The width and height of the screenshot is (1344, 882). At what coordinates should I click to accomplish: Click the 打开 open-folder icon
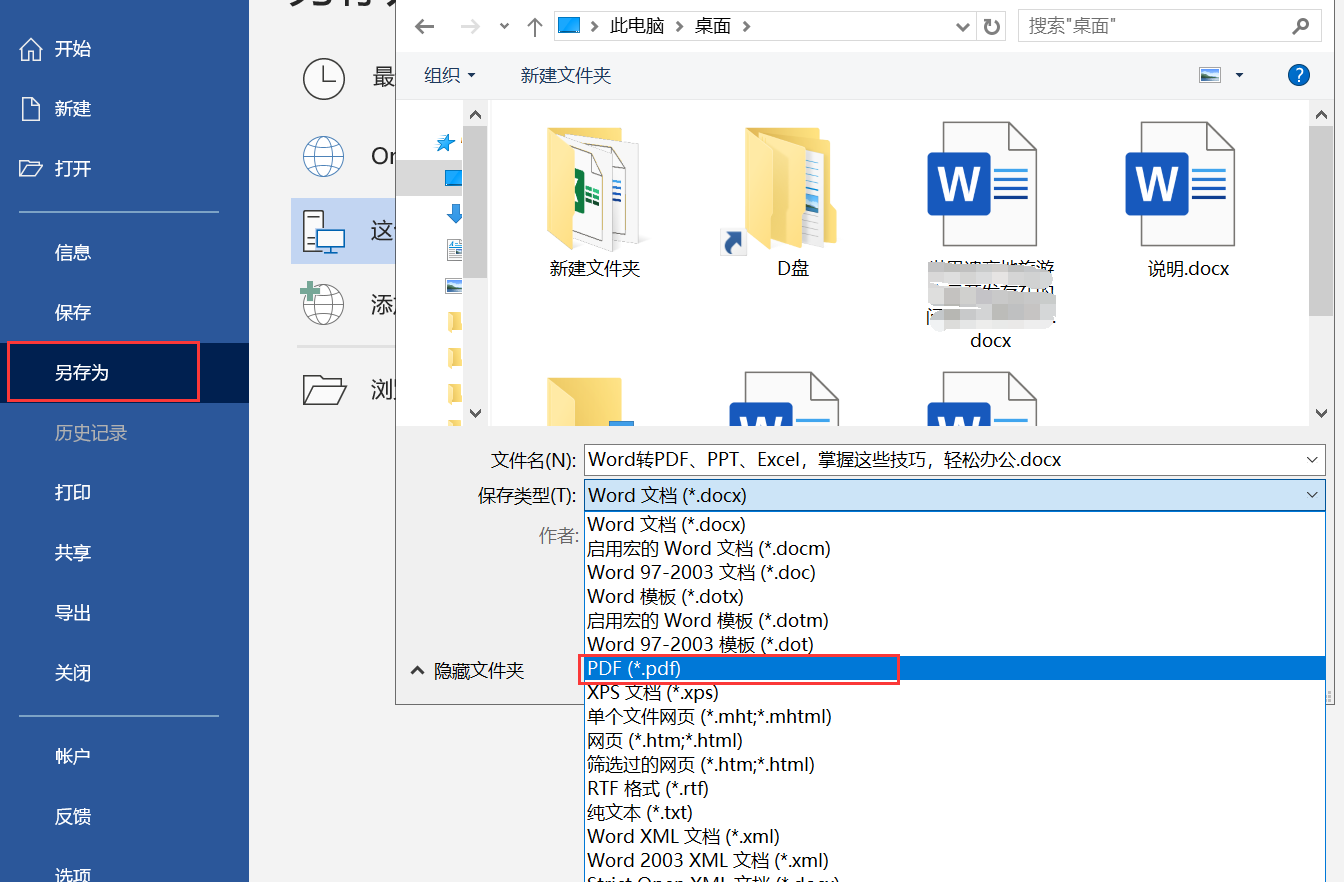(x=31, y=168)
